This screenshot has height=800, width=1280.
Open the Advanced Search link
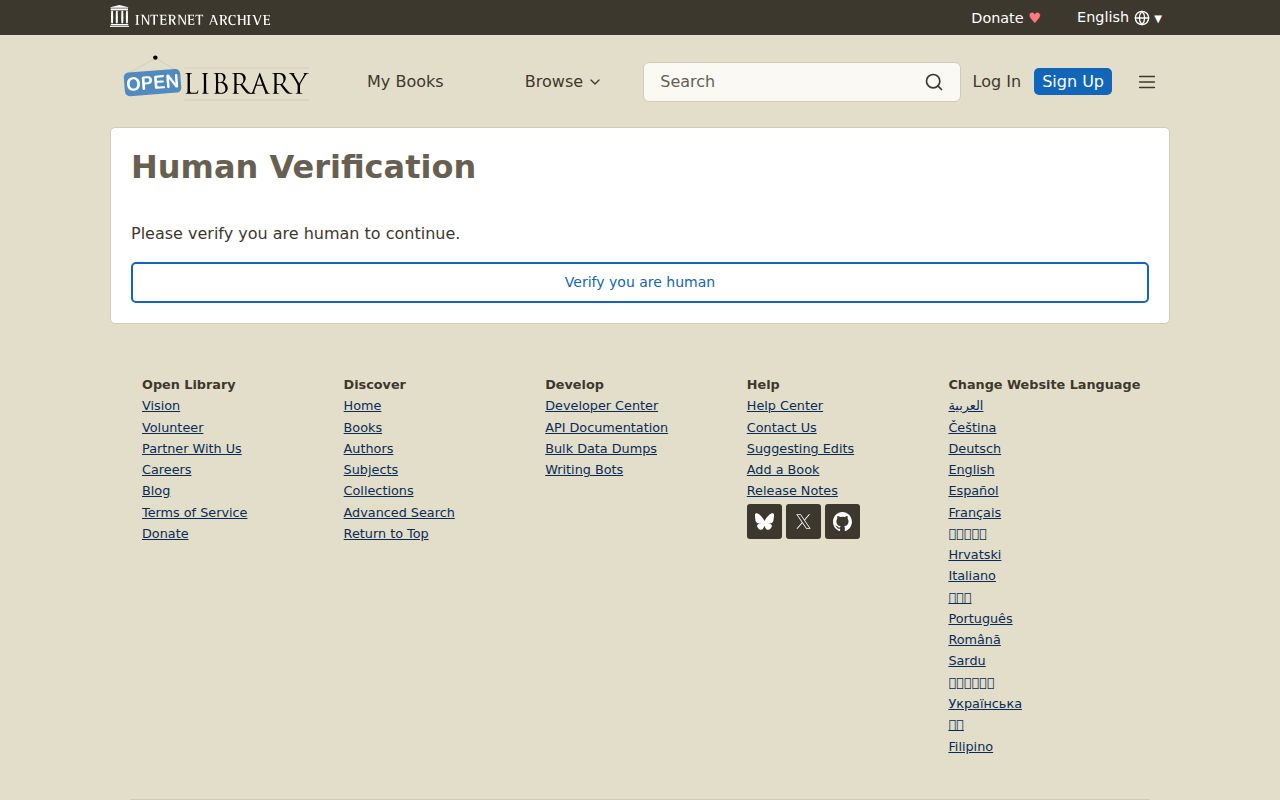(x=399, y=513)
